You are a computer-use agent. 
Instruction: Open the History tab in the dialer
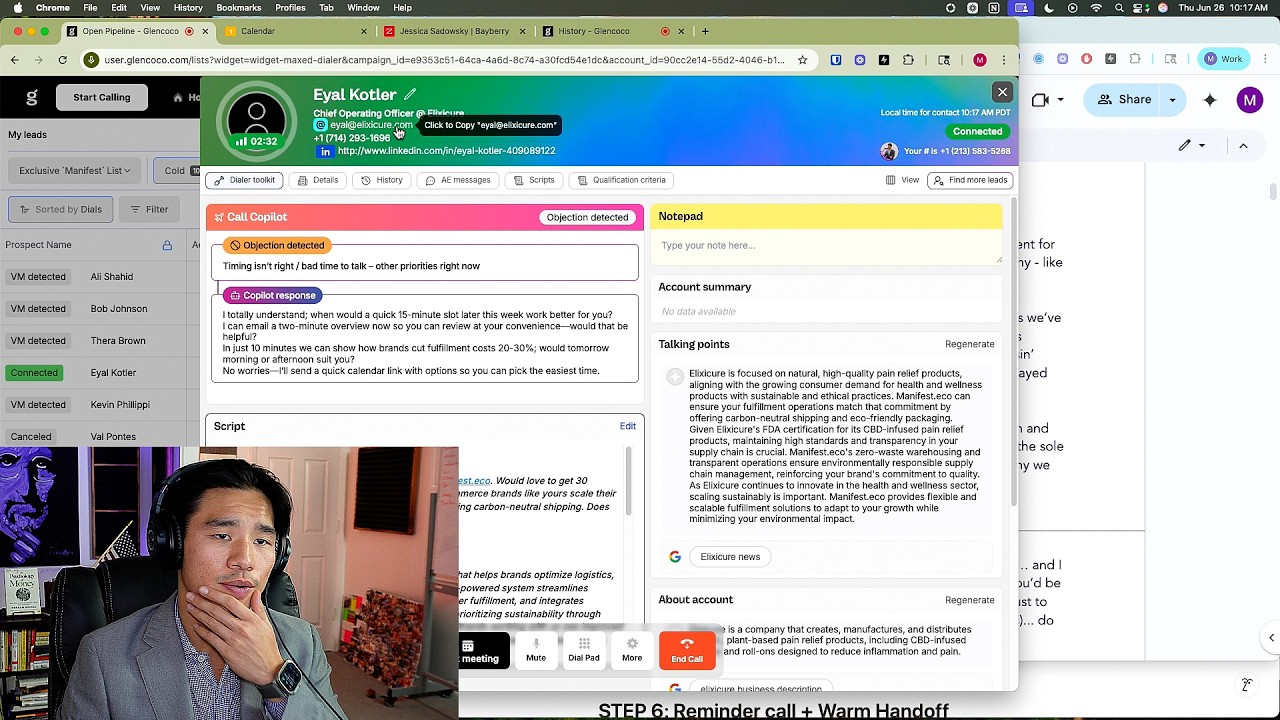(x=382, y=180)
